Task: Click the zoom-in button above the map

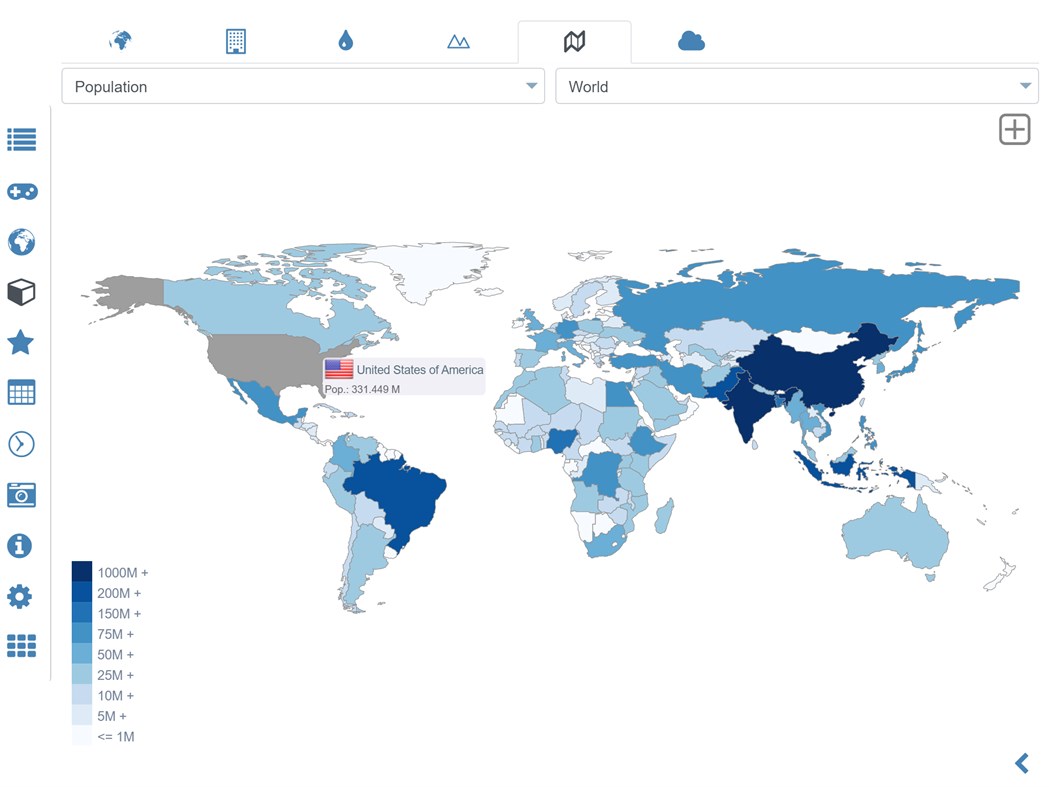Action: click(1014, 128)
